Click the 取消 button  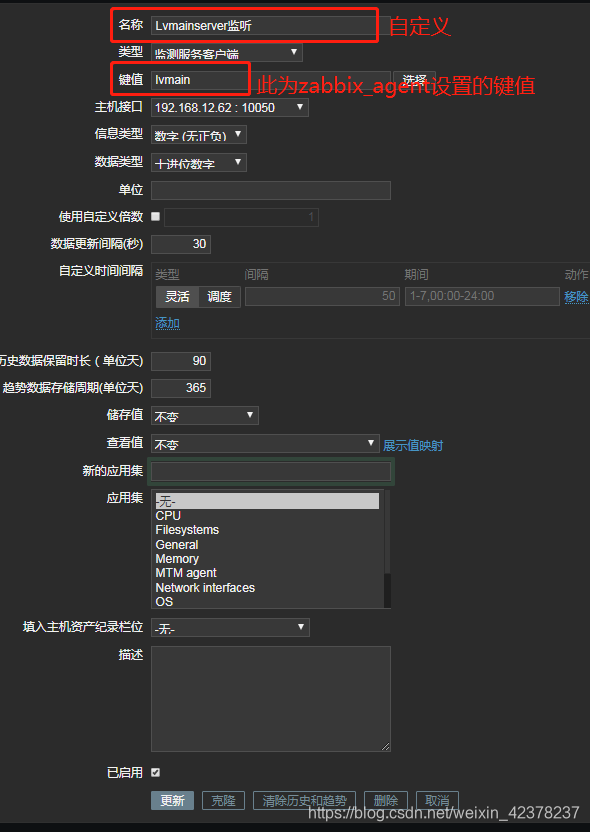[437, 801]
